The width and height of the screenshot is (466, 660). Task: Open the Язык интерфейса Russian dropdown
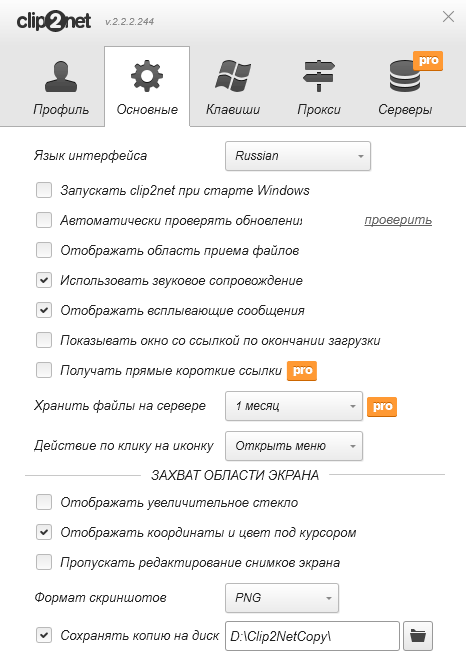298,156
